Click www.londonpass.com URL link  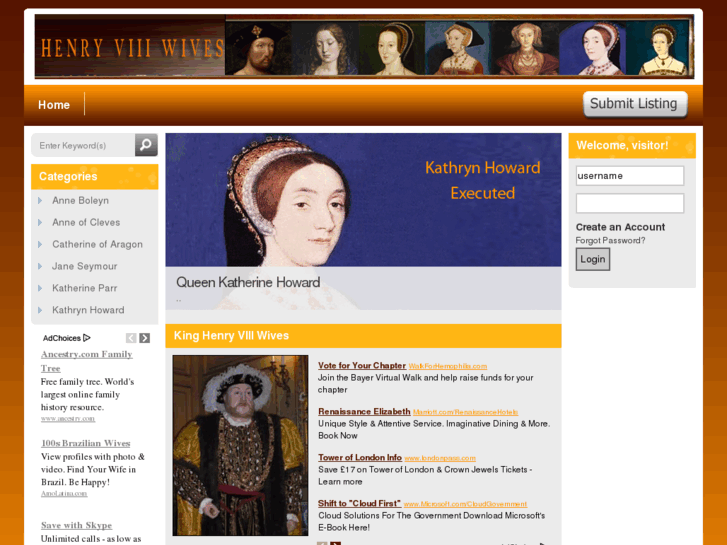[x=440, y=458]
